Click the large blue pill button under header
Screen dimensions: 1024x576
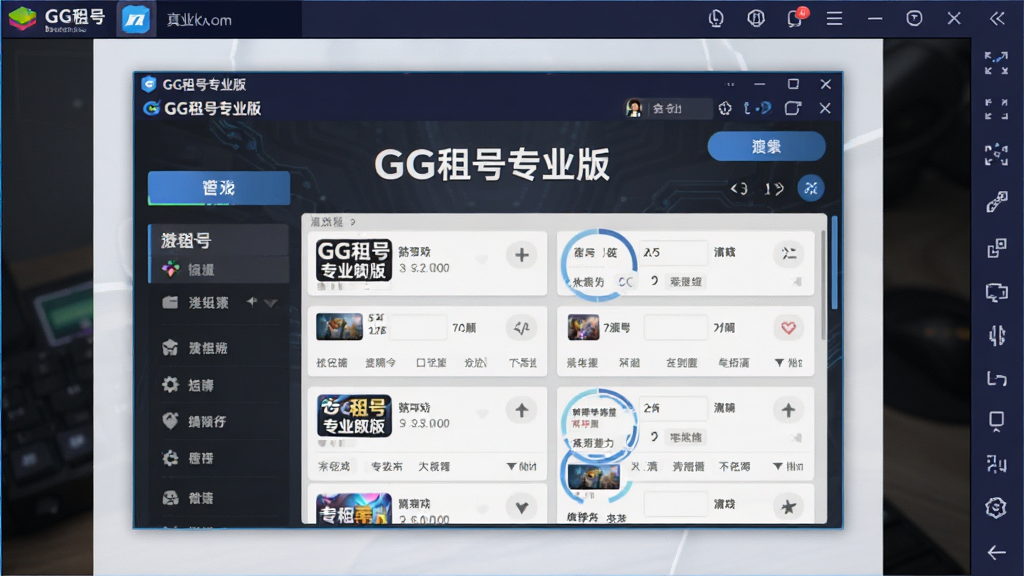[766, 146]
